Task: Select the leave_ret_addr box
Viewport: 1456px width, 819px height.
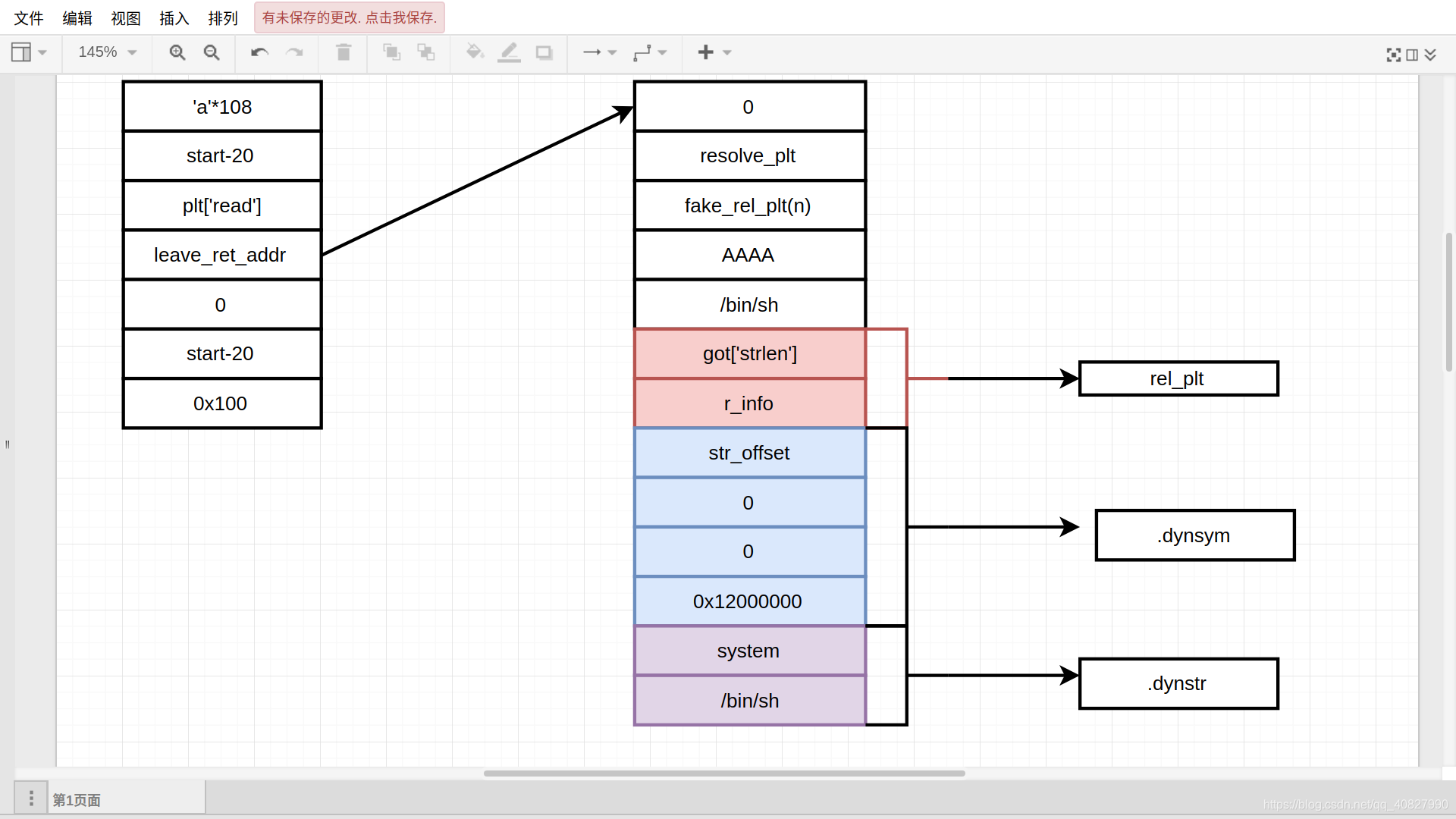Action: (x=222, y=255)
